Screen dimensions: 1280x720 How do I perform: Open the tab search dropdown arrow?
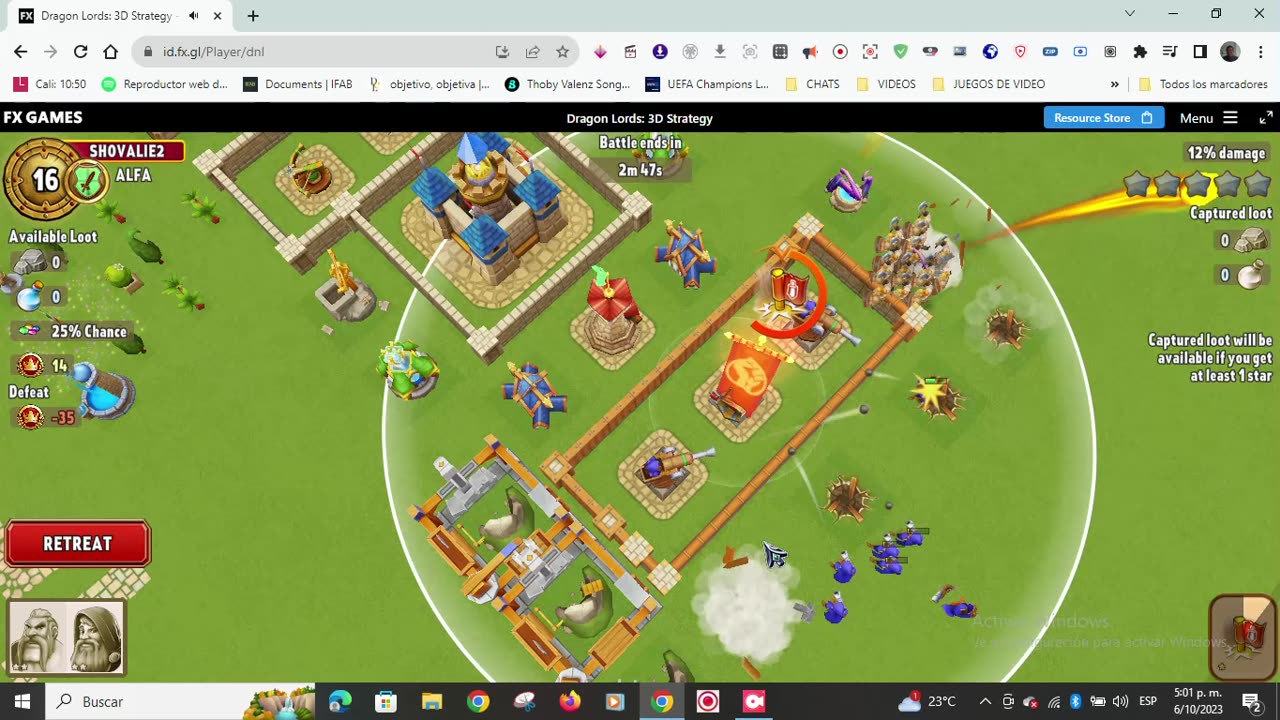1130,14
